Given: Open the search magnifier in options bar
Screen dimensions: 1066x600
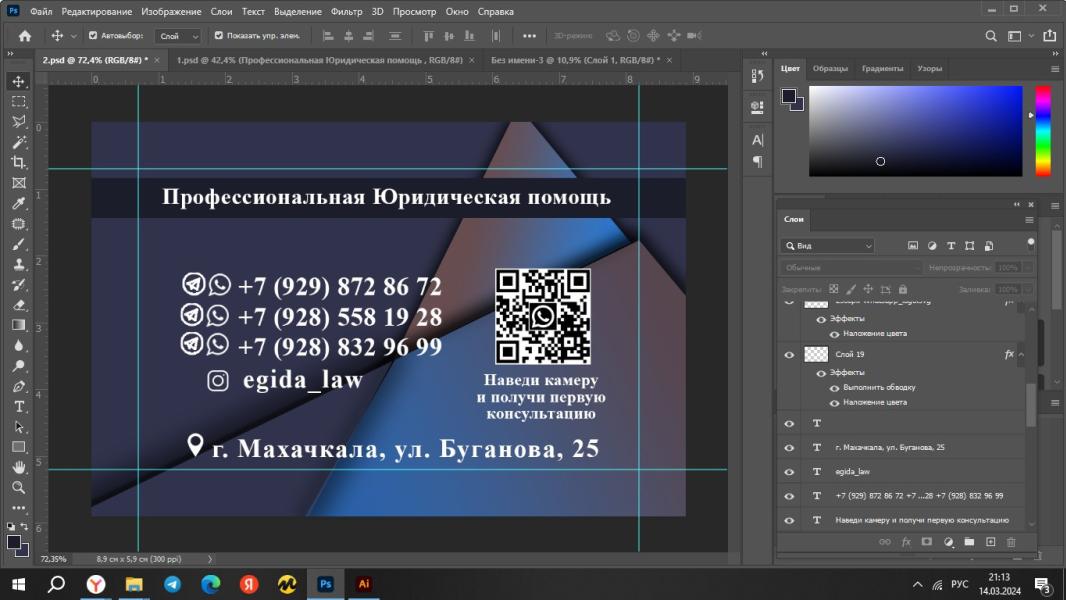Looking at the screenshot, I should pos(991,36).
